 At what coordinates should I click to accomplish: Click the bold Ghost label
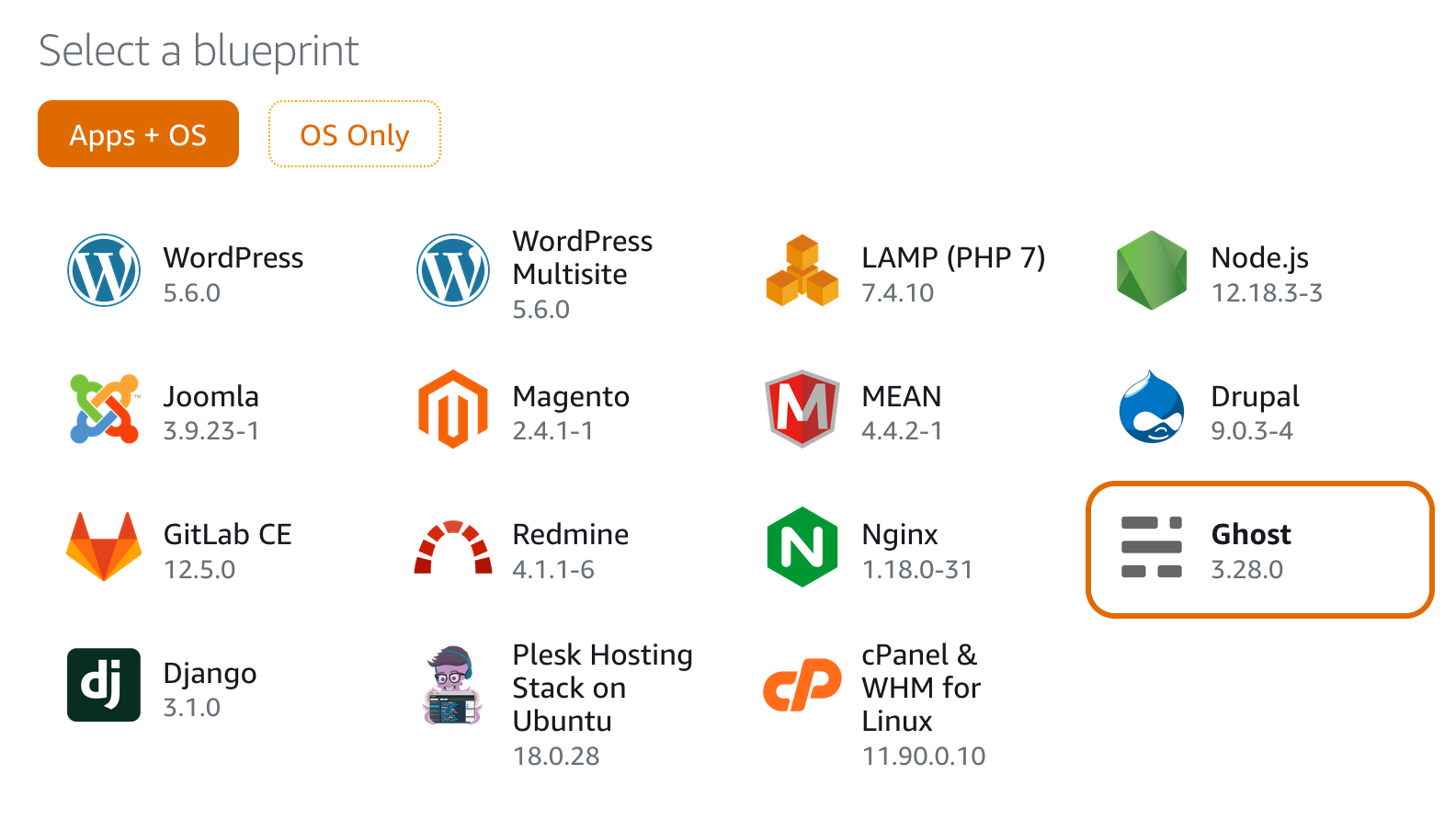tap(1251, 534)
